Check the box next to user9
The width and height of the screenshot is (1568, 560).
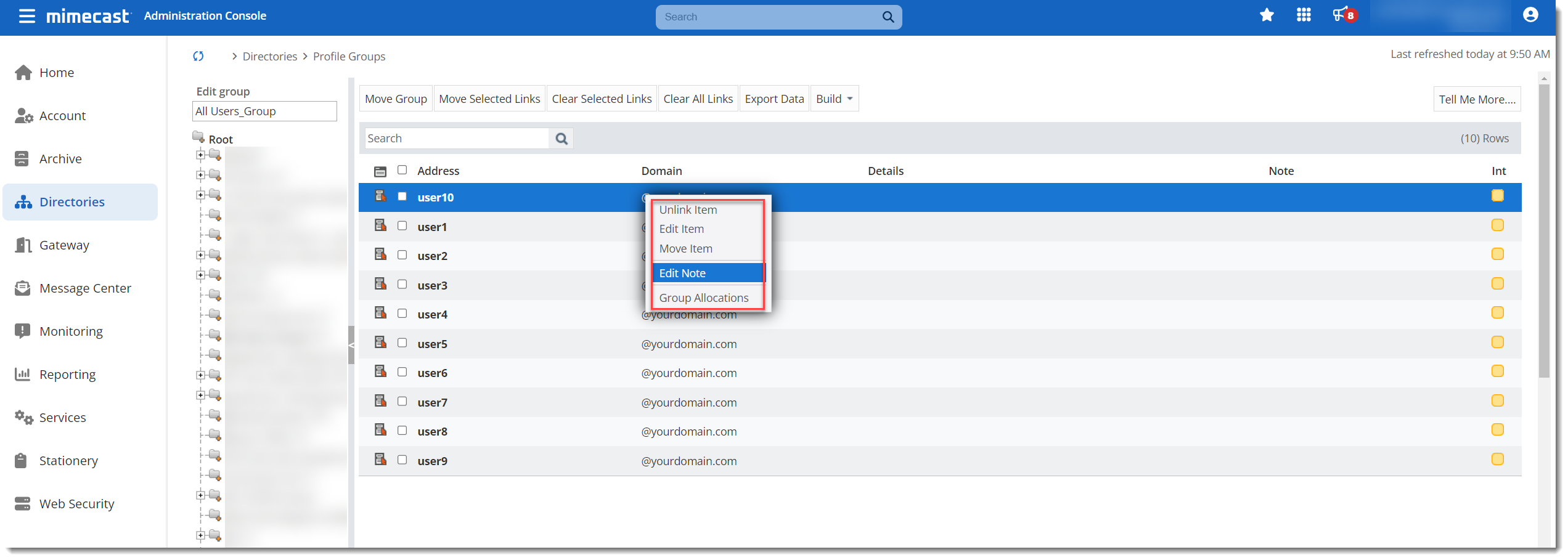tap(402, 460)
